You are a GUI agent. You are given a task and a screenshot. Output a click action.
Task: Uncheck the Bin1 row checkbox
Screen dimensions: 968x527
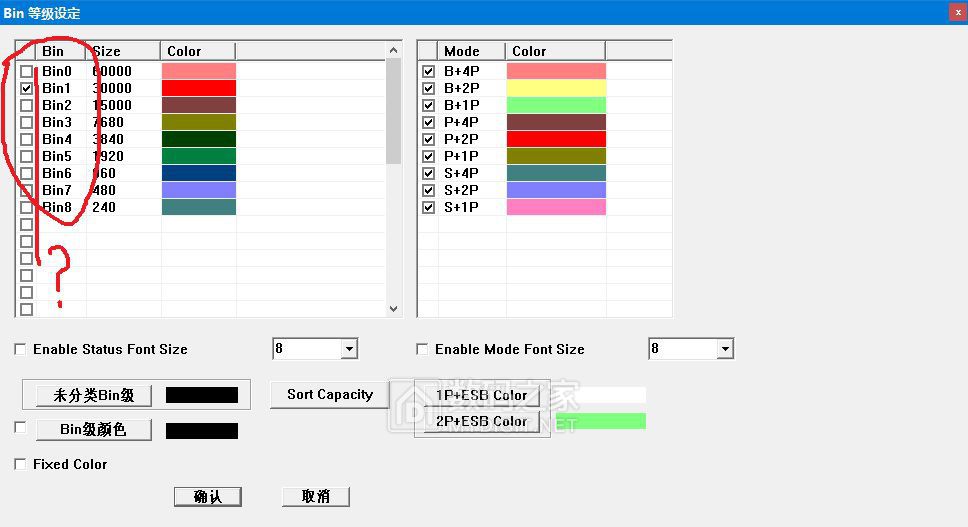[26, 88]
